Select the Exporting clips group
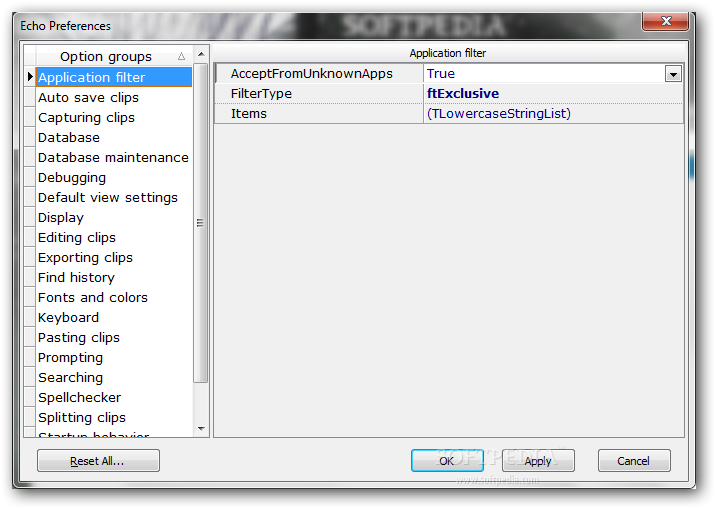This screenshot has height=509, width=716. (114, 257)
